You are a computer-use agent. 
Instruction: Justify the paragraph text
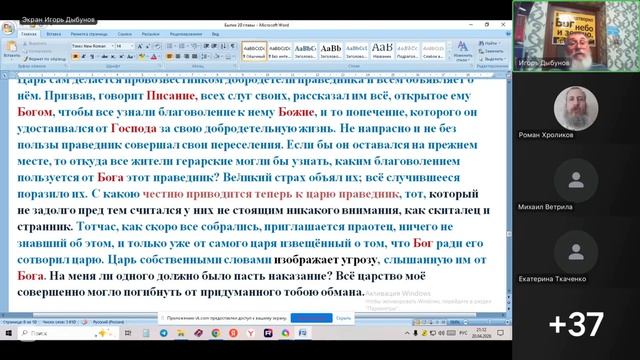194,56
